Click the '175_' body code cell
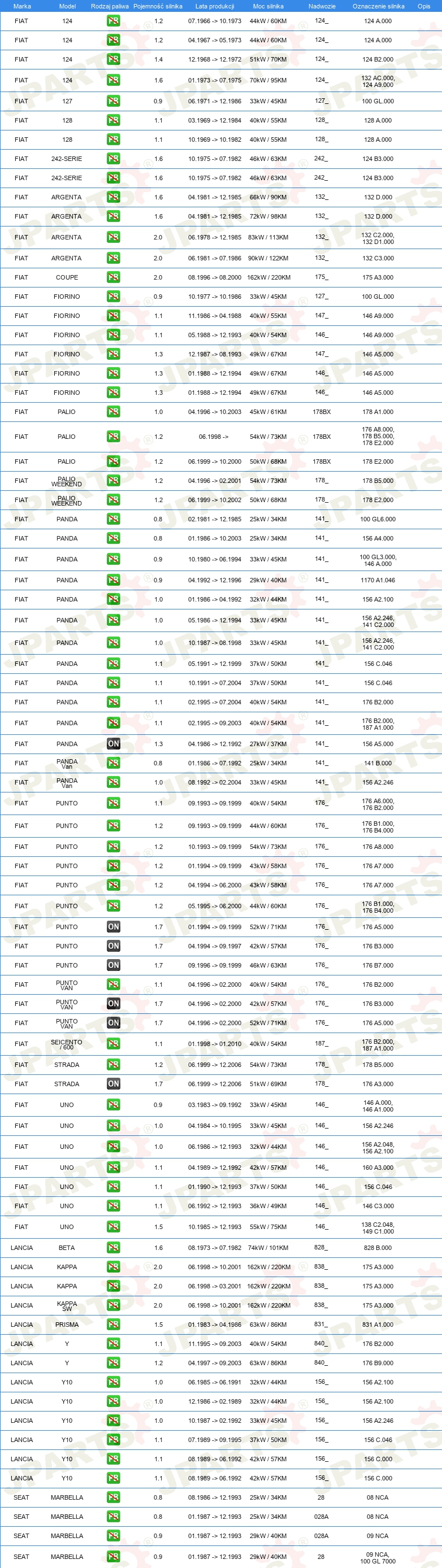The height and width of the screenshot is (1568, 442). (322, 277)
